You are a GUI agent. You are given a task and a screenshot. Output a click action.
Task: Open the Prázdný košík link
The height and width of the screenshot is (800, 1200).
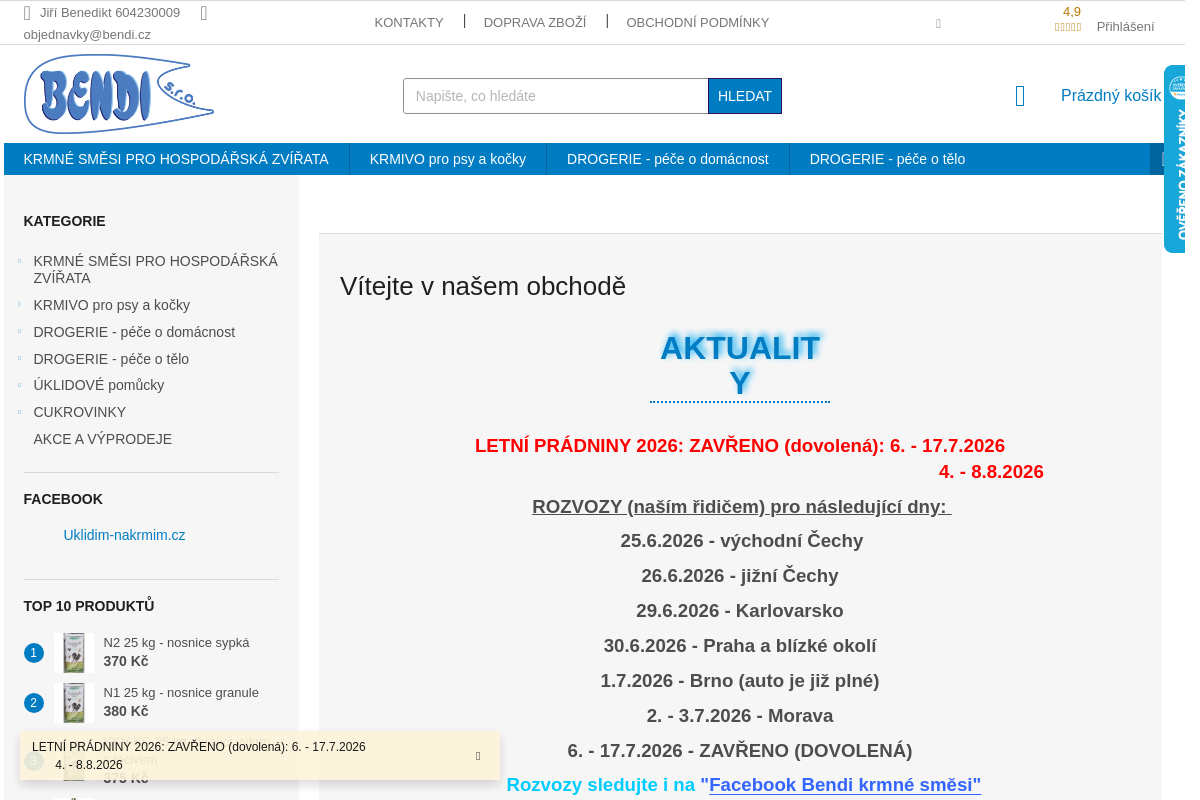(x=1111, y=96)
